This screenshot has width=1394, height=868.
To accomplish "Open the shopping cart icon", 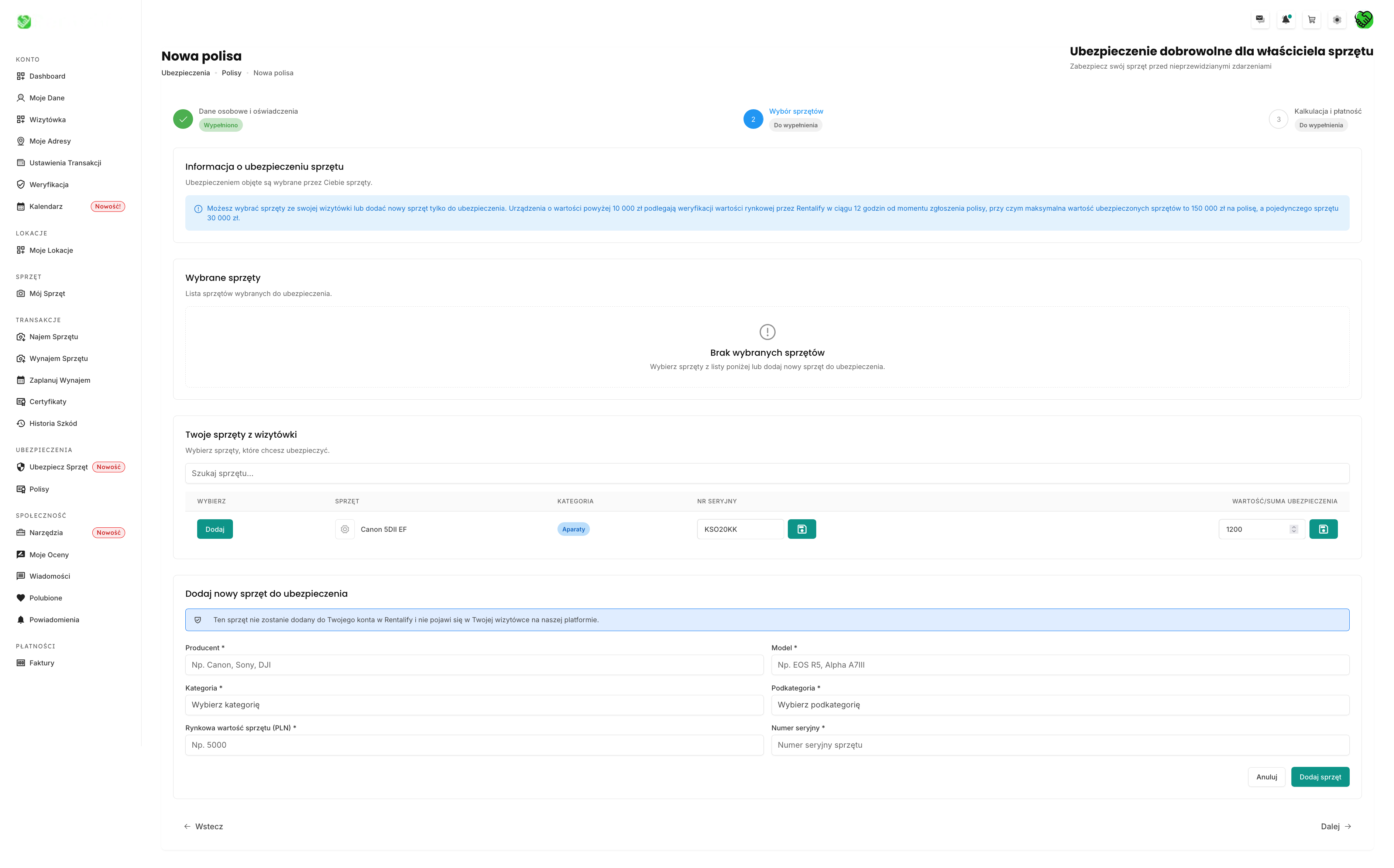I will tap(1311, 20).
